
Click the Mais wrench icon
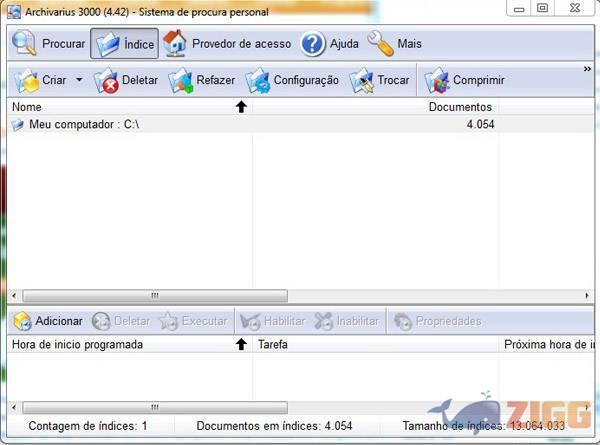click(380, 44)
